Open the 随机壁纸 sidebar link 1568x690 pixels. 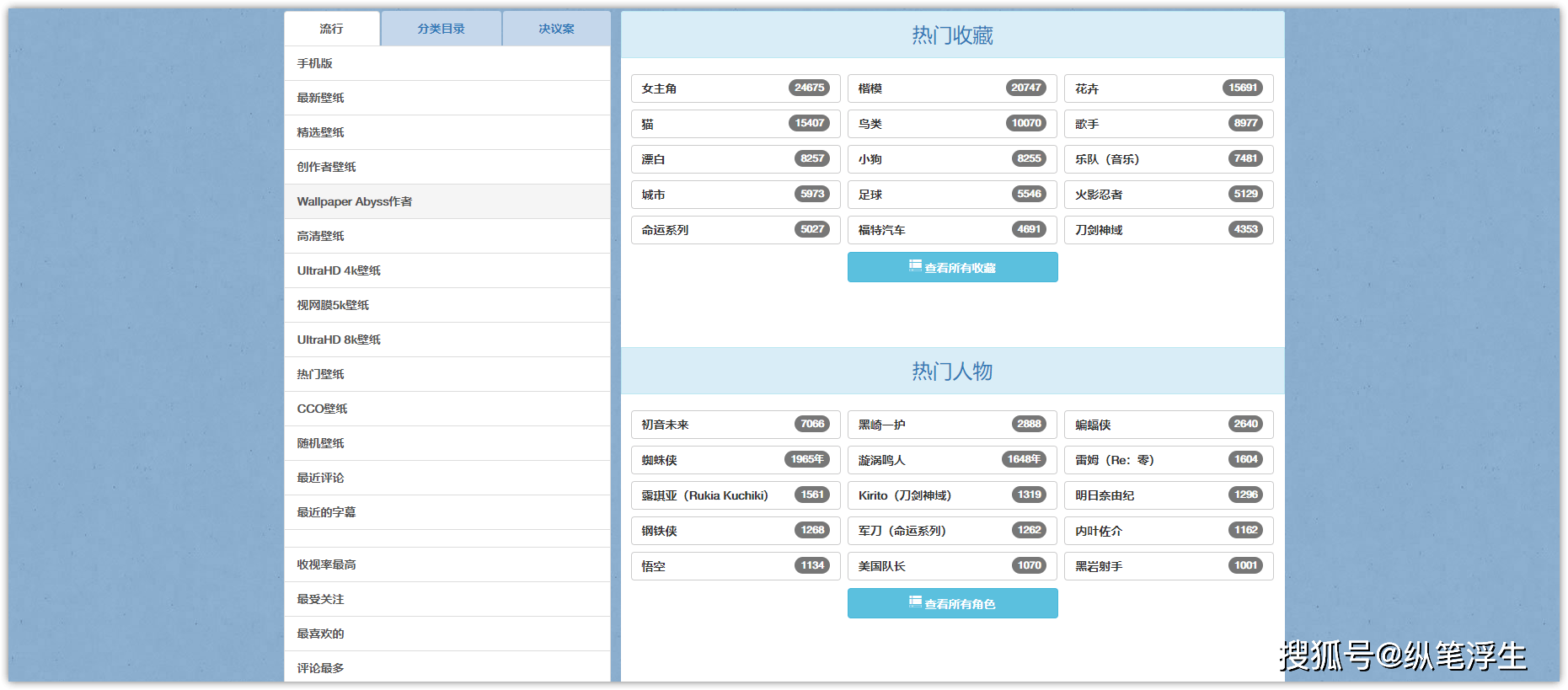coord(321,443)
